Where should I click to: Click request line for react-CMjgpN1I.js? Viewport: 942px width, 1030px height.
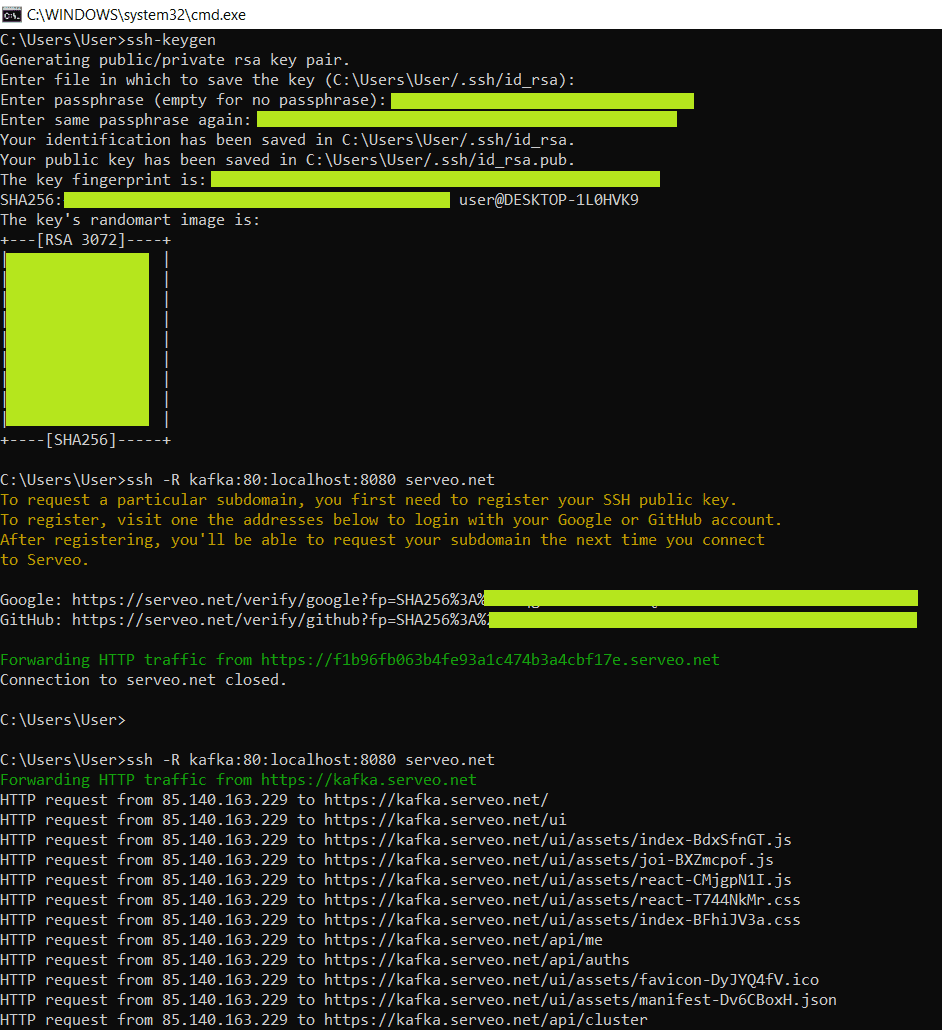click(x=396, y=880)
